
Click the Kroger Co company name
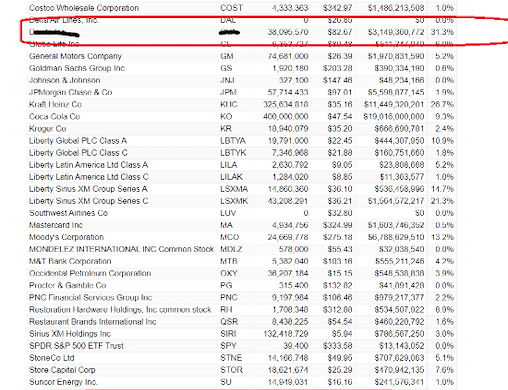point(48,128)
